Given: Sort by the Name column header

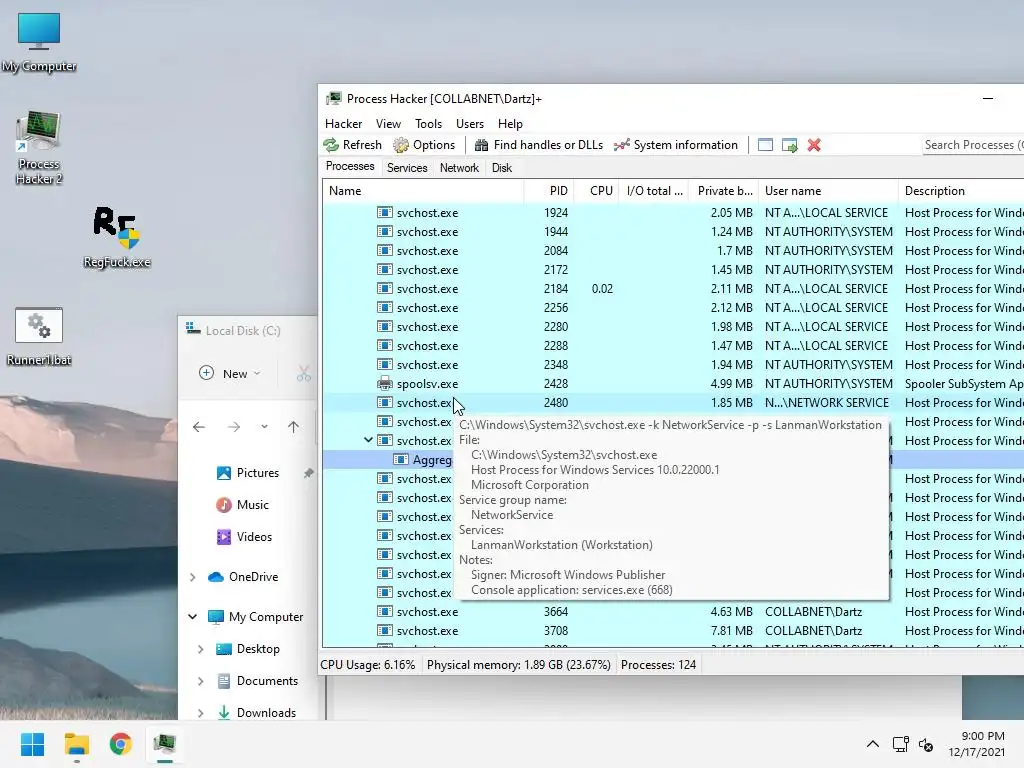Looking at the screenshot, I should (423, 191).
